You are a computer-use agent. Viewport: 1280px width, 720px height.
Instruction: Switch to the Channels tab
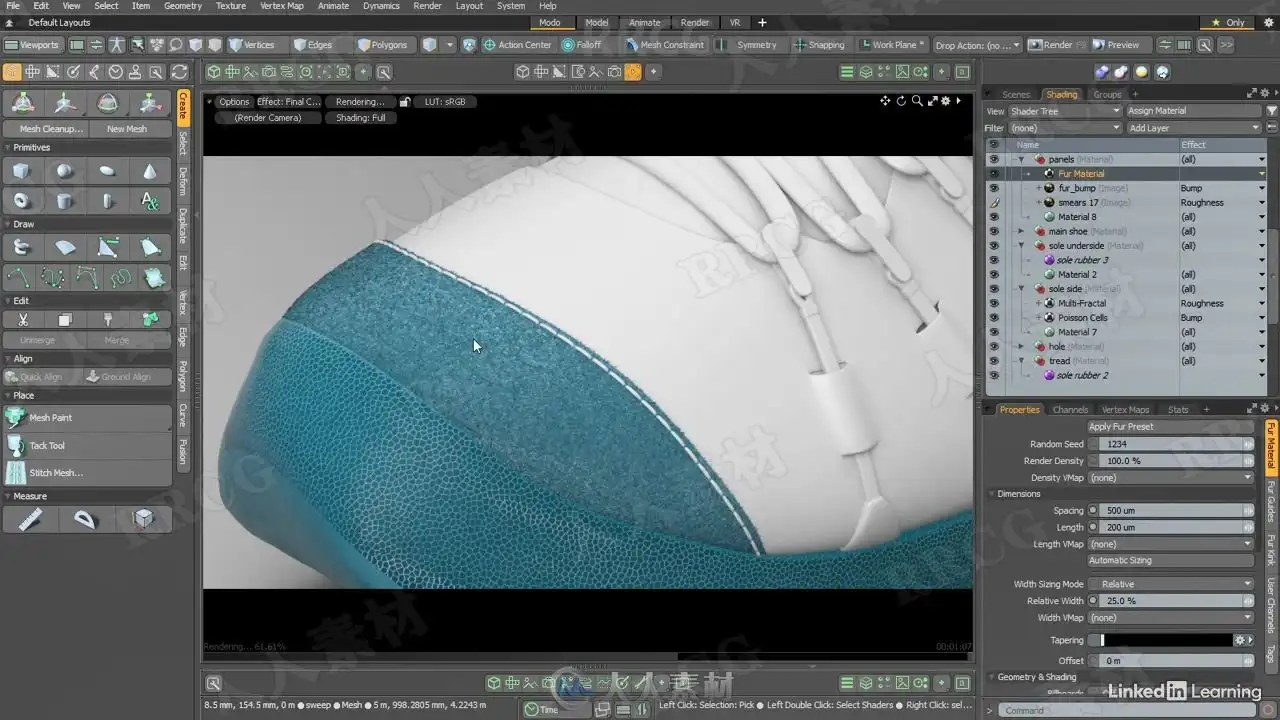[1070, 409]
